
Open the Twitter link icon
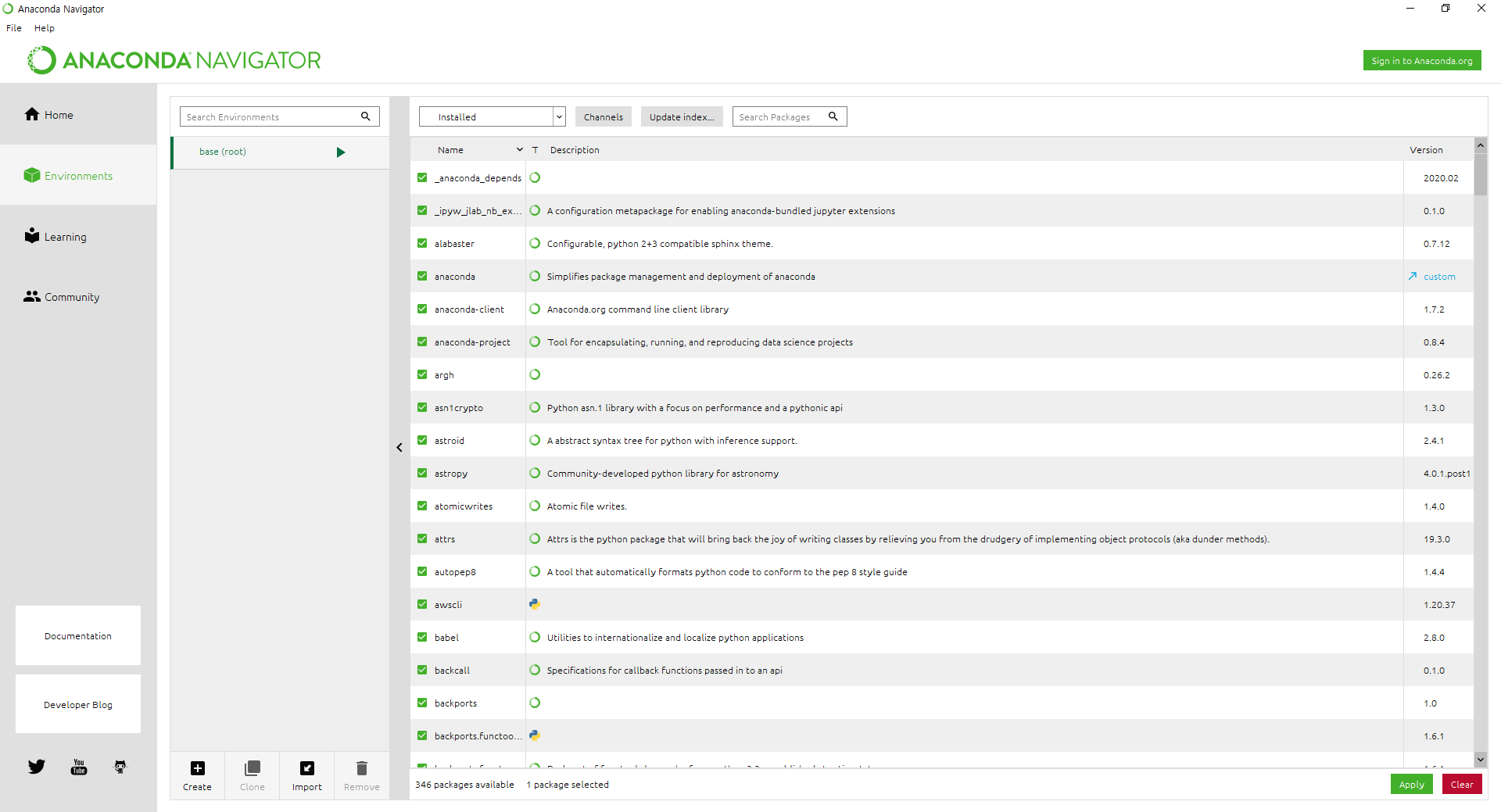(x=37, y=767)
